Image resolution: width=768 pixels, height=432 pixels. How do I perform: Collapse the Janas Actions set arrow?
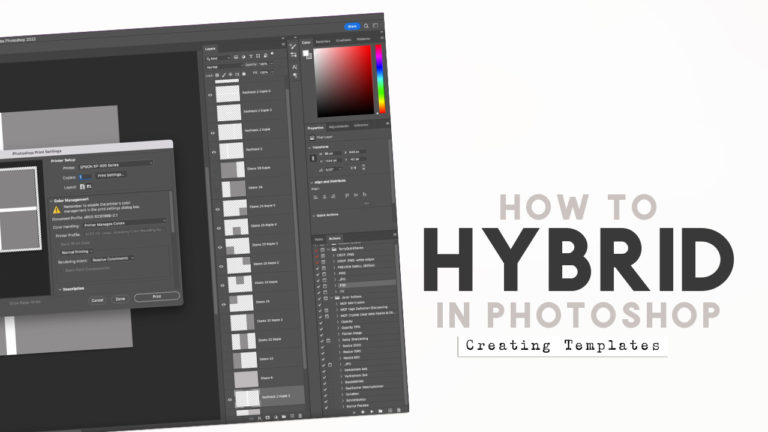pyautogui.click(x=332, y=298)
